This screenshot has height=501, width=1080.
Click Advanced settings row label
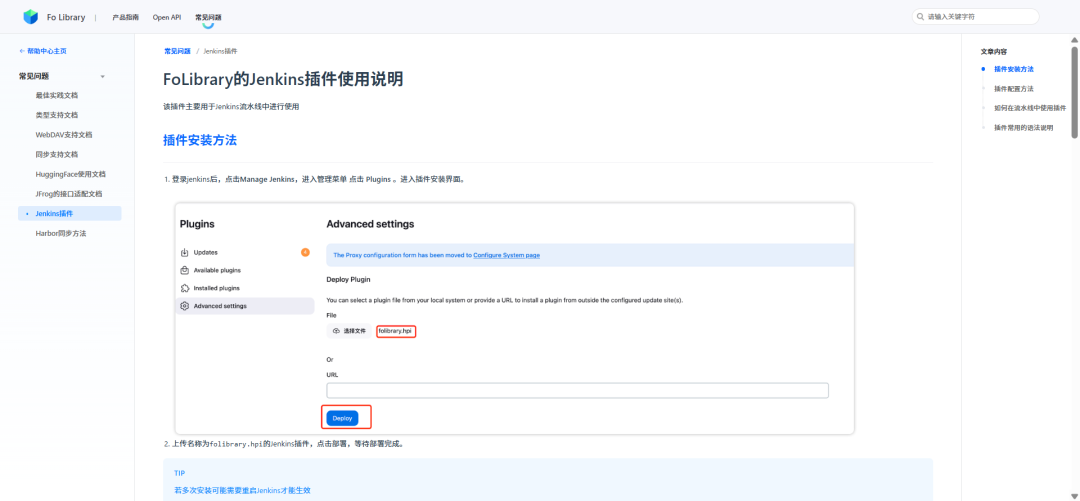pyautogui.click(x=220, y=306)
